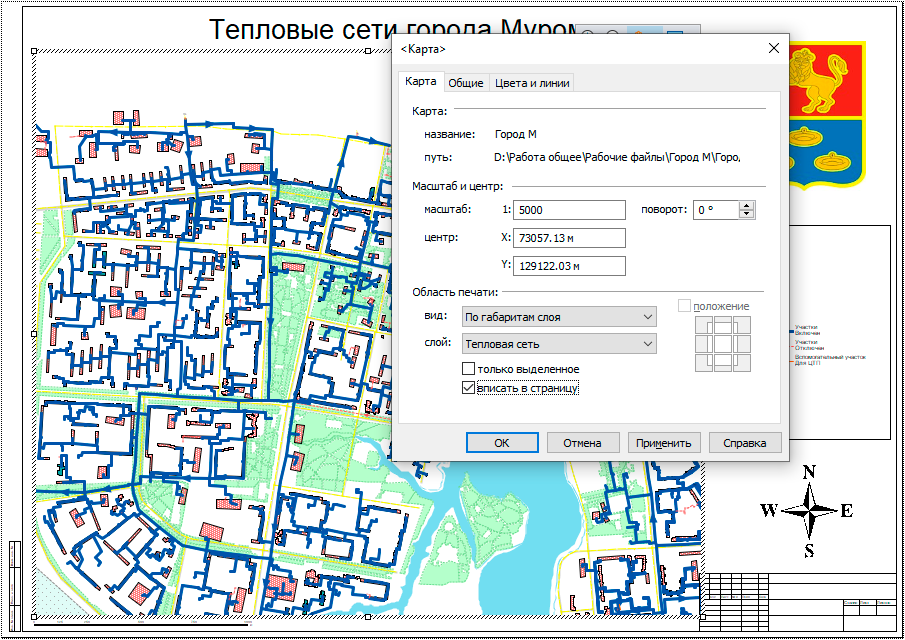
Task: Close the Карта dialog with the X
Action: [x=773, y=49]
